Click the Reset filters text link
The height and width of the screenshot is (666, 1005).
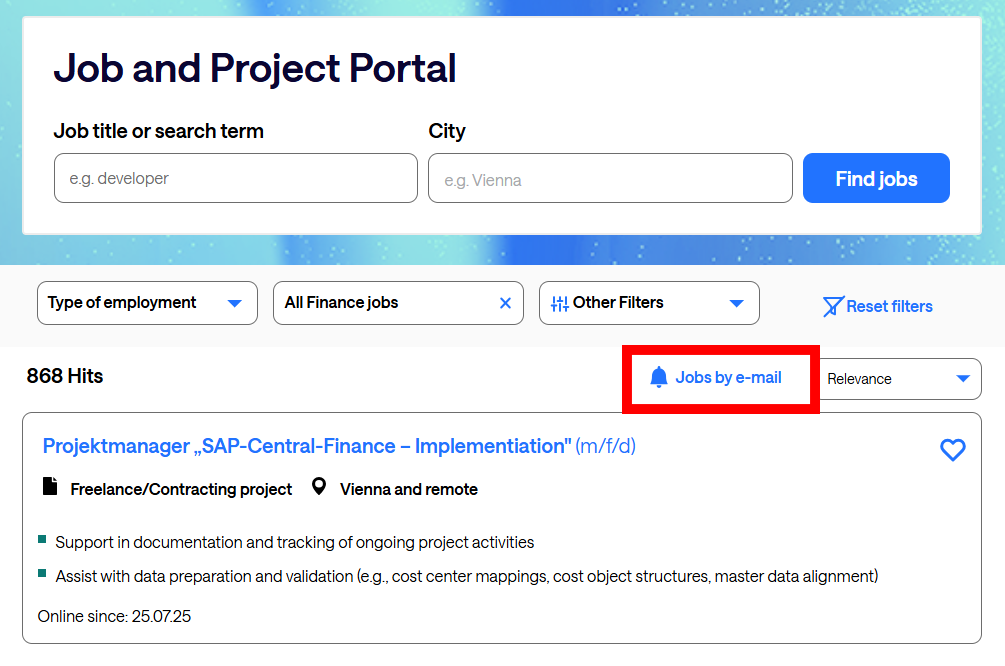(x=889, y=306)
